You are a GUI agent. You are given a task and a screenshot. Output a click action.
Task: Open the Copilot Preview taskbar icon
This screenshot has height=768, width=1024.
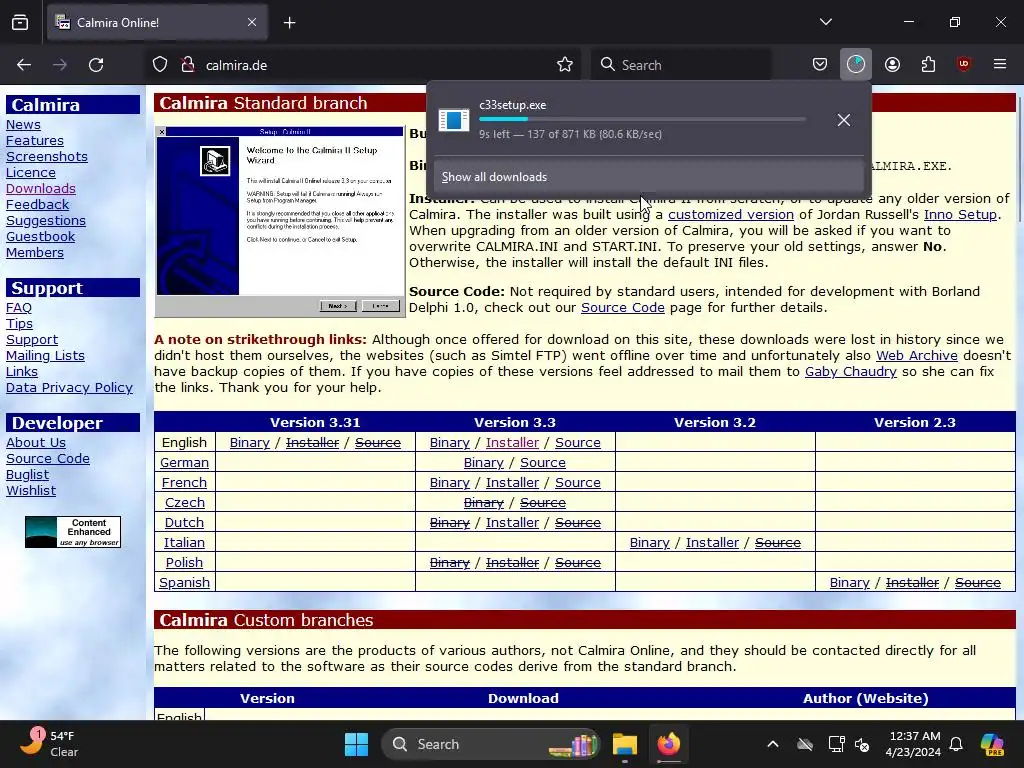point(992,744)
